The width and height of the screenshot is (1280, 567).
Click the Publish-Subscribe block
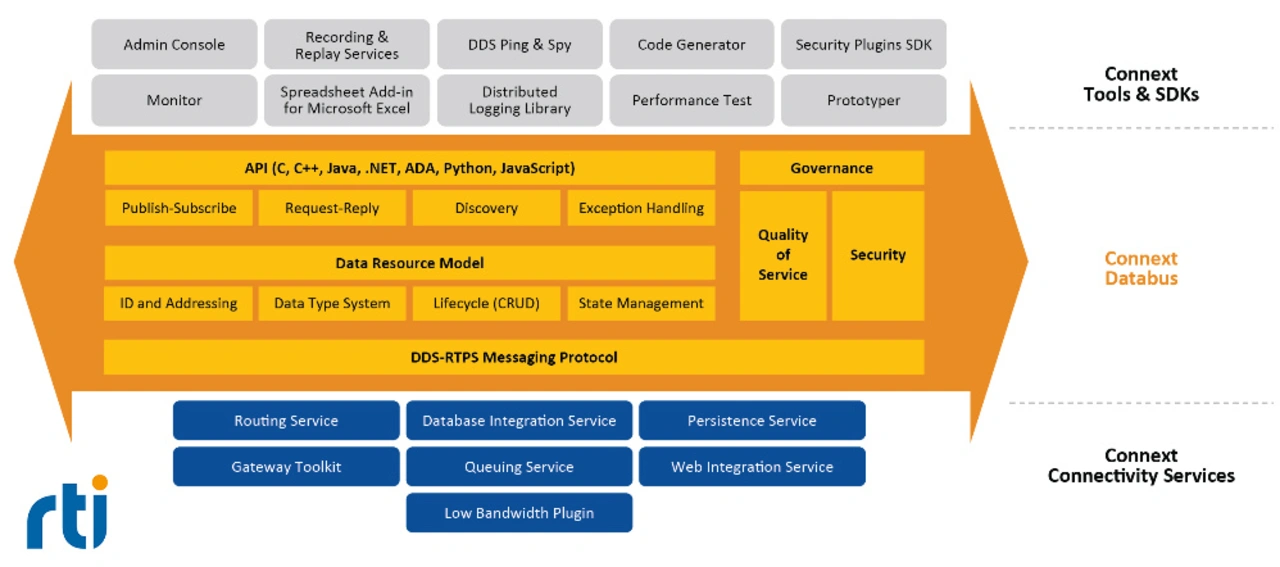179,208
